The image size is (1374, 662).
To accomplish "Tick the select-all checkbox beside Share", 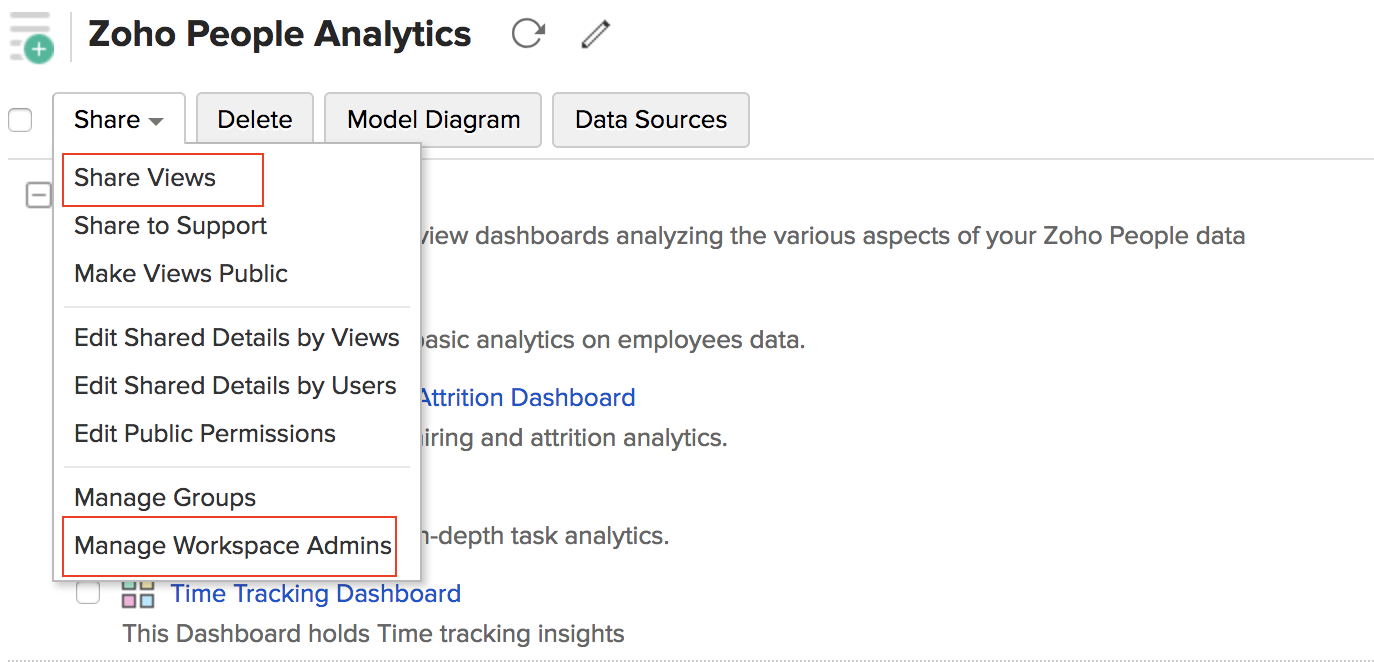I will click(x=20, y=120).
